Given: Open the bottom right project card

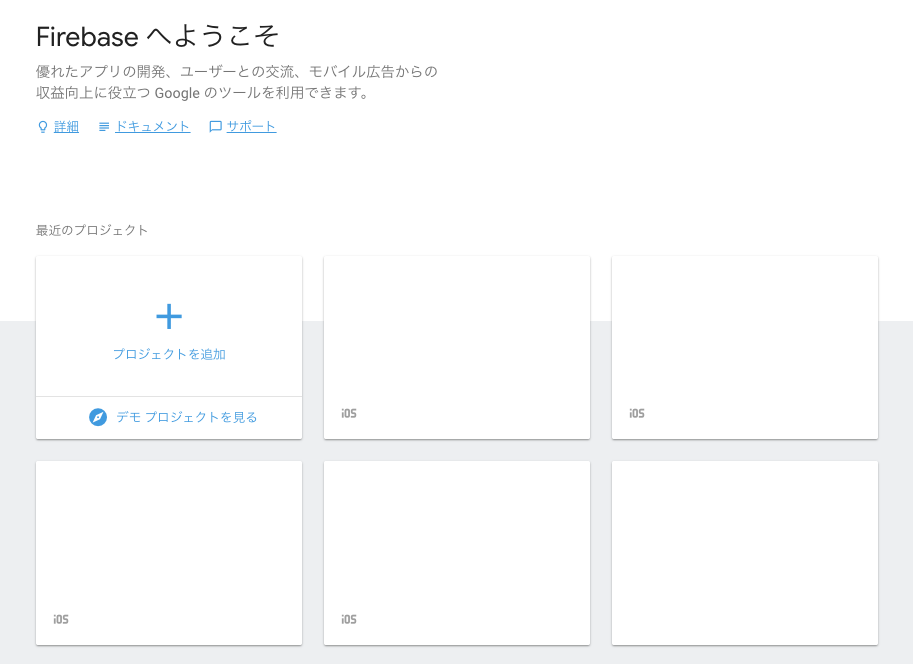Looking at the screenshot, I should click(x=744, y=552).
